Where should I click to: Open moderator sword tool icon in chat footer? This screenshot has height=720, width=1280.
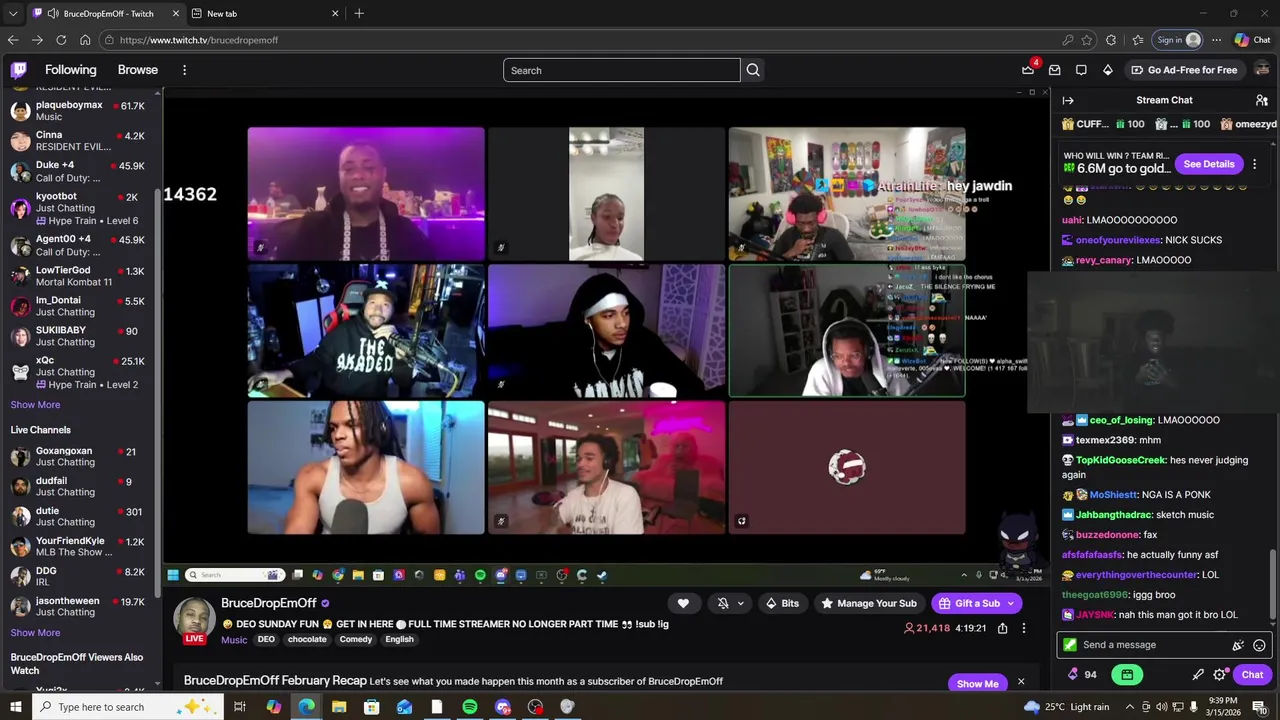click(1198, 675)
